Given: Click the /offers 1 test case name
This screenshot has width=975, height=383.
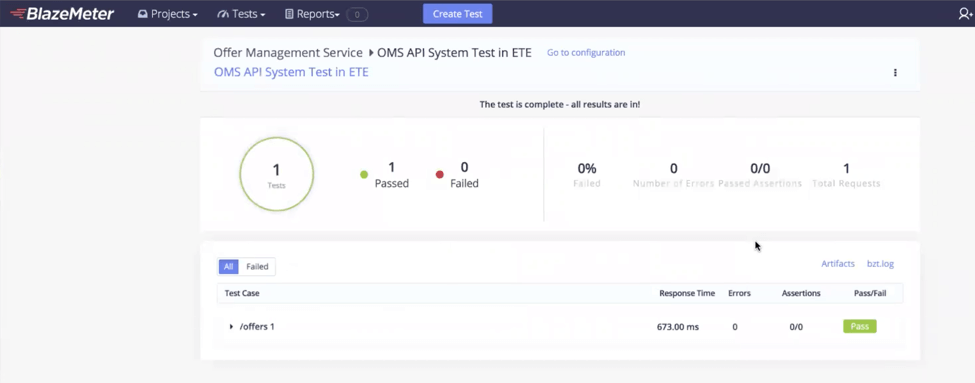Looking at the screenshot, I should coord(257,326).
